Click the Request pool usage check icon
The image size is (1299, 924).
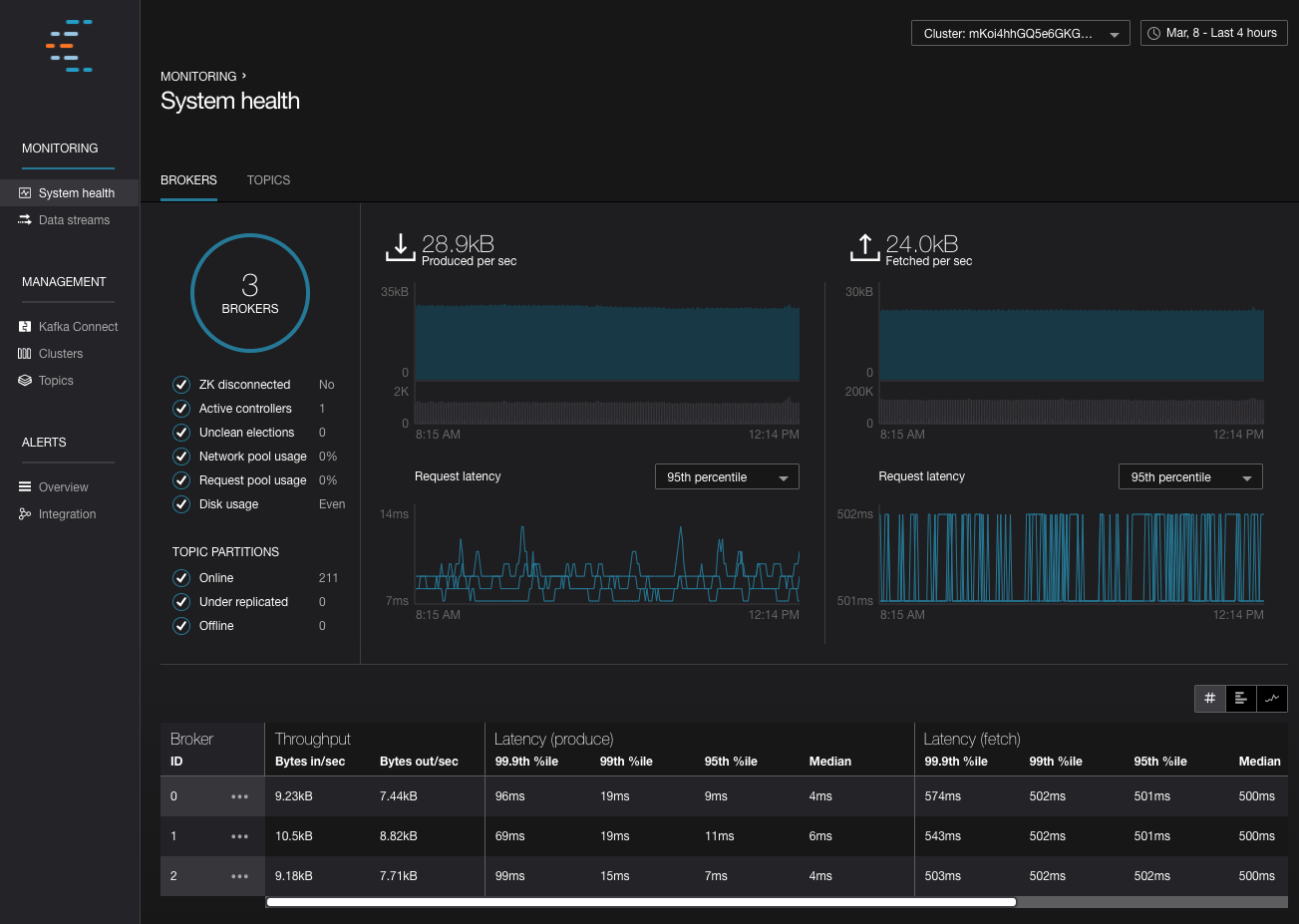(181, 480)
